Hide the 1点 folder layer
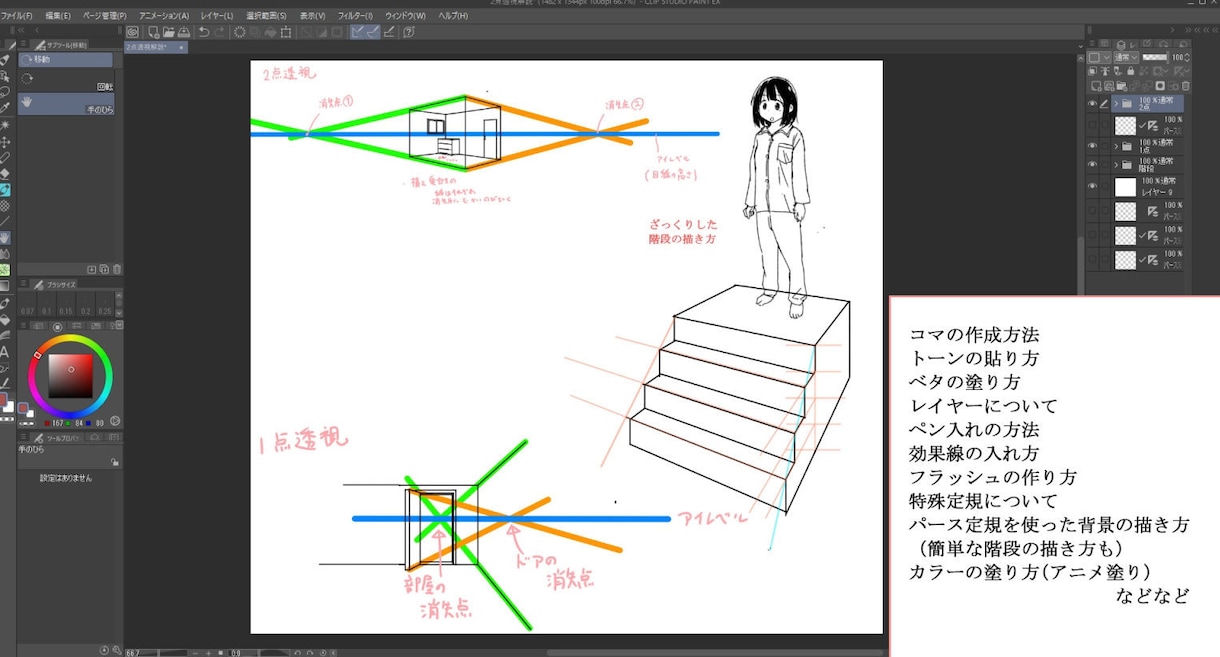 (x=1093, y=146)
